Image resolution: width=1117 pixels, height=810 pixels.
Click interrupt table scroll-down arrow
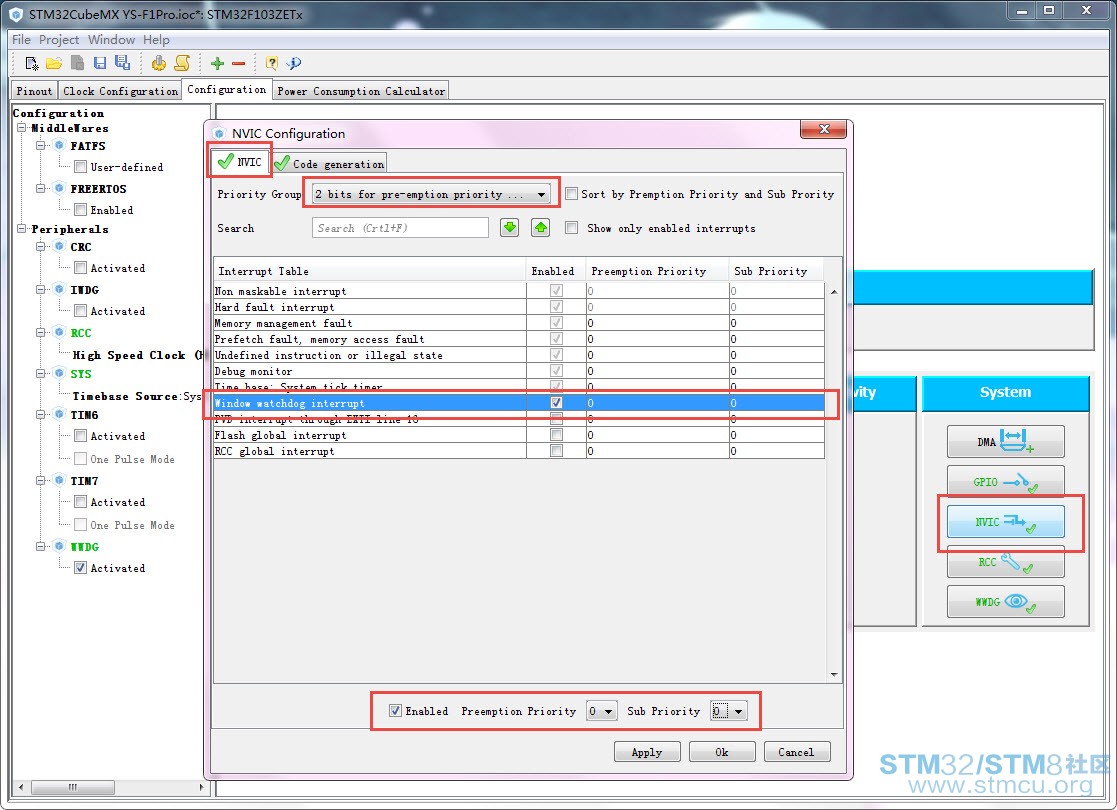[833, 675]
